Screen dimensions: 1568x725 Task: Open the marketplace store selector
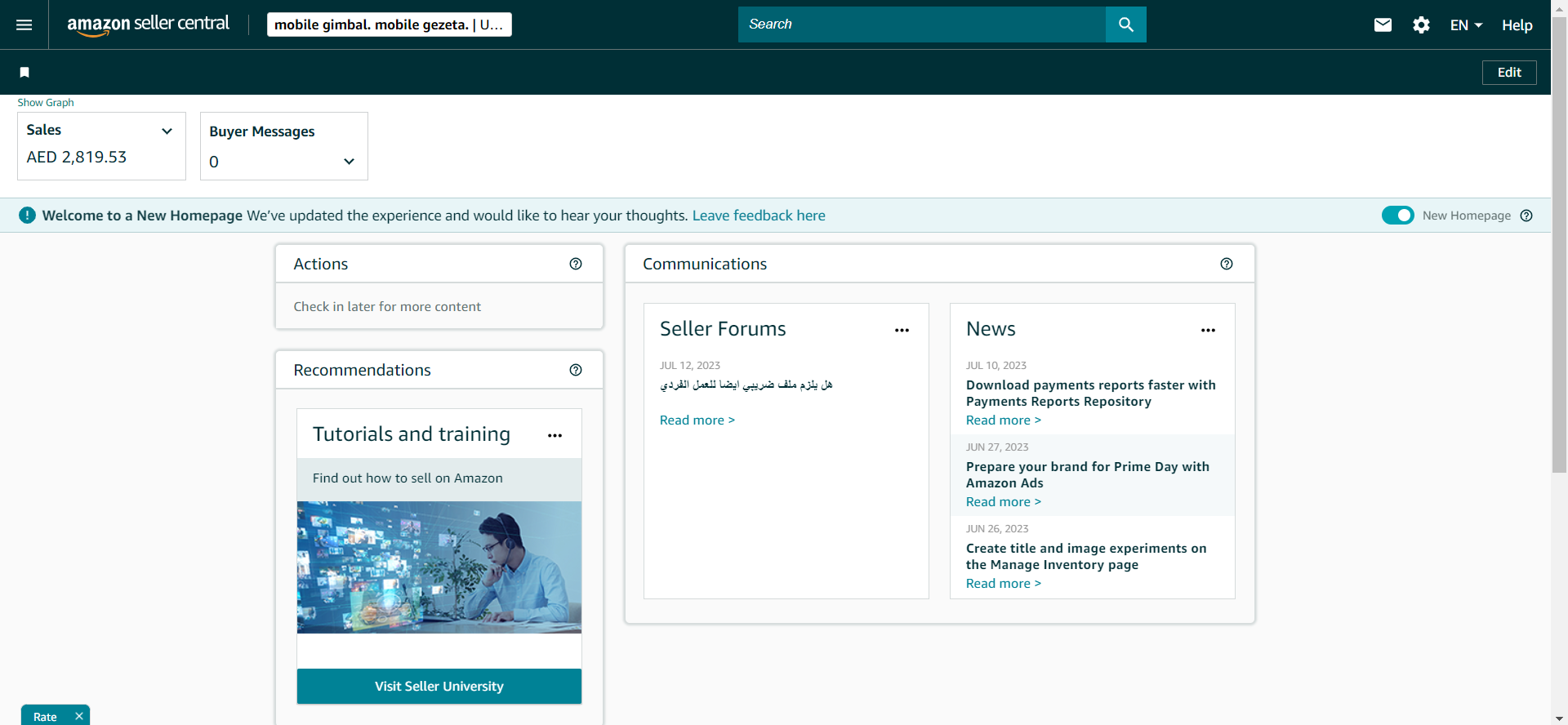pyautogui.click(x=389, y=24)
